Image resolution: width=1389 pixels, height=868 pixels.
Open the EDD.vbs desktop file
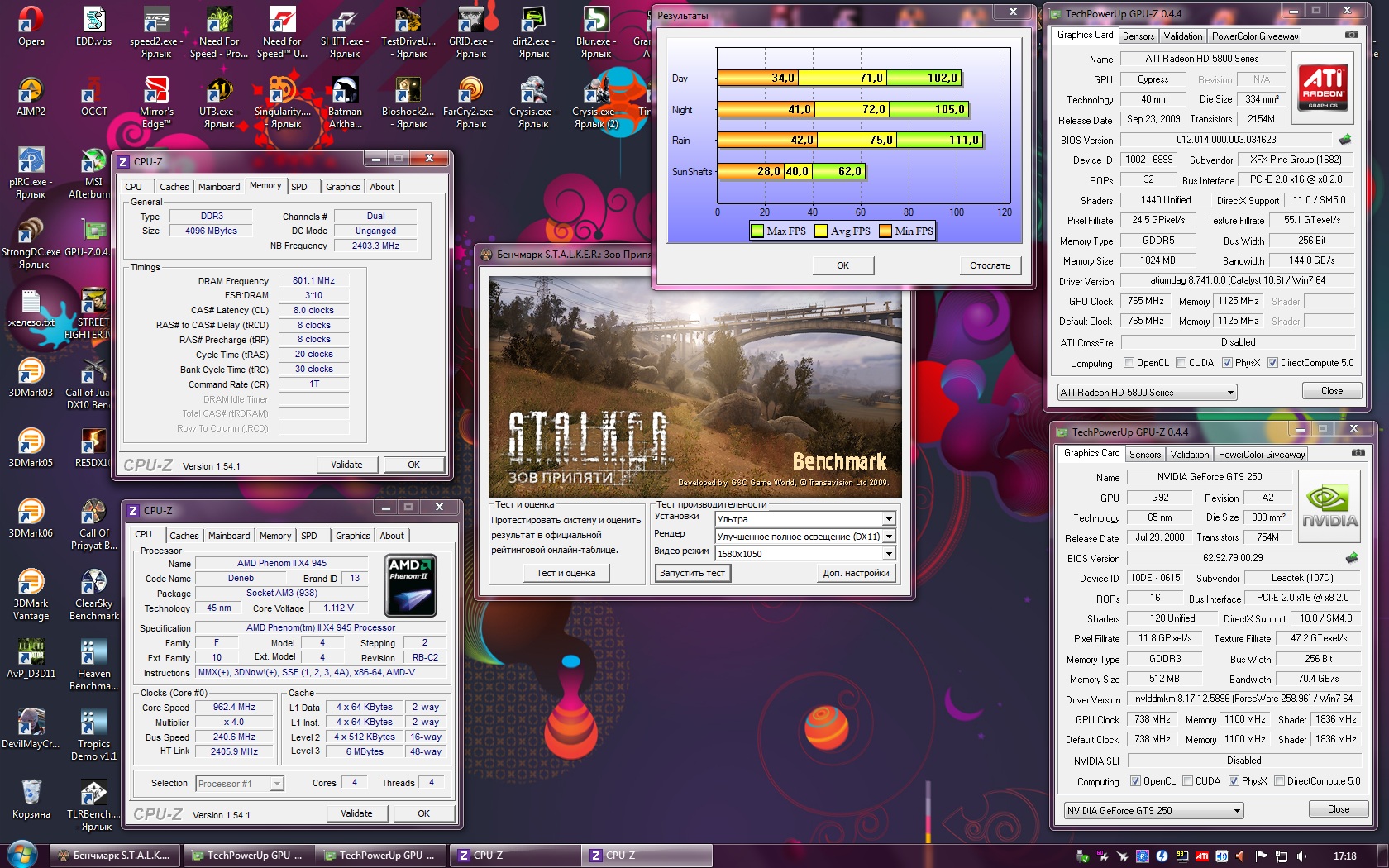[93, 25]
